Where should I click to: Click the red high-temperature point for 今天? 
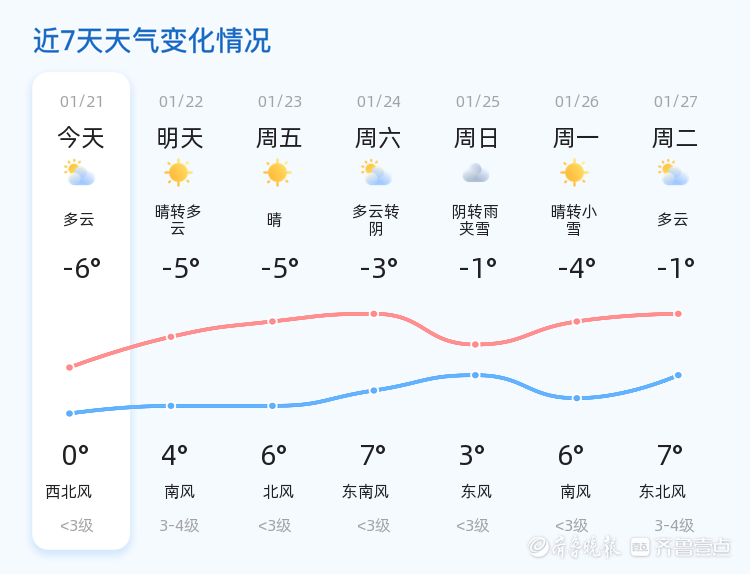69,367
